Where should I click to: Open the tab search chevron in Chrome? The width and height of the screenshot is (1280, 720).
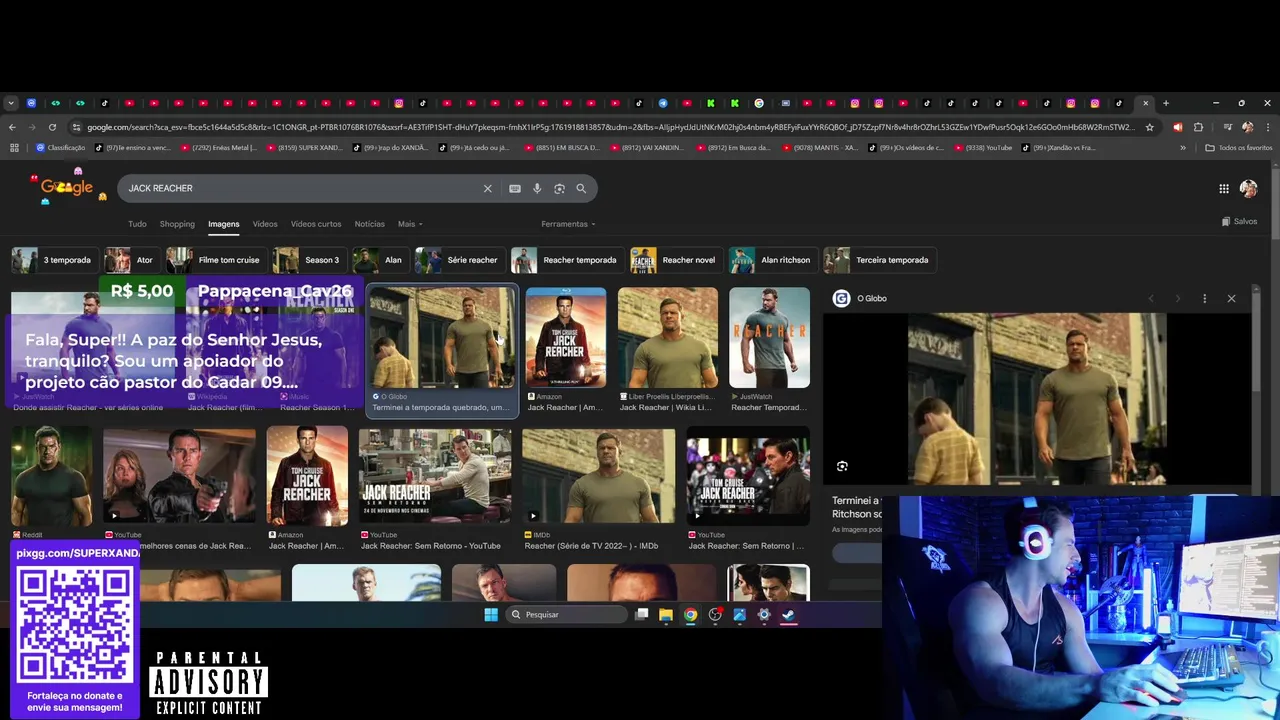pyautogui.click(x=10, y=103)
